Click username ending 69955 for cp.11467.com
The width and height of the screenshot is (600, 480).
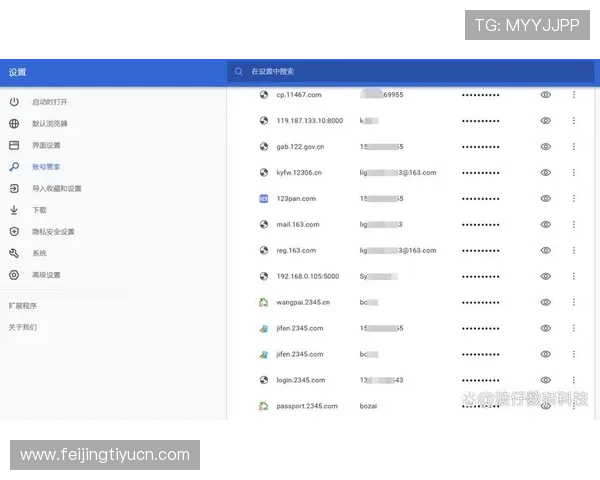[x=382, y=95]
